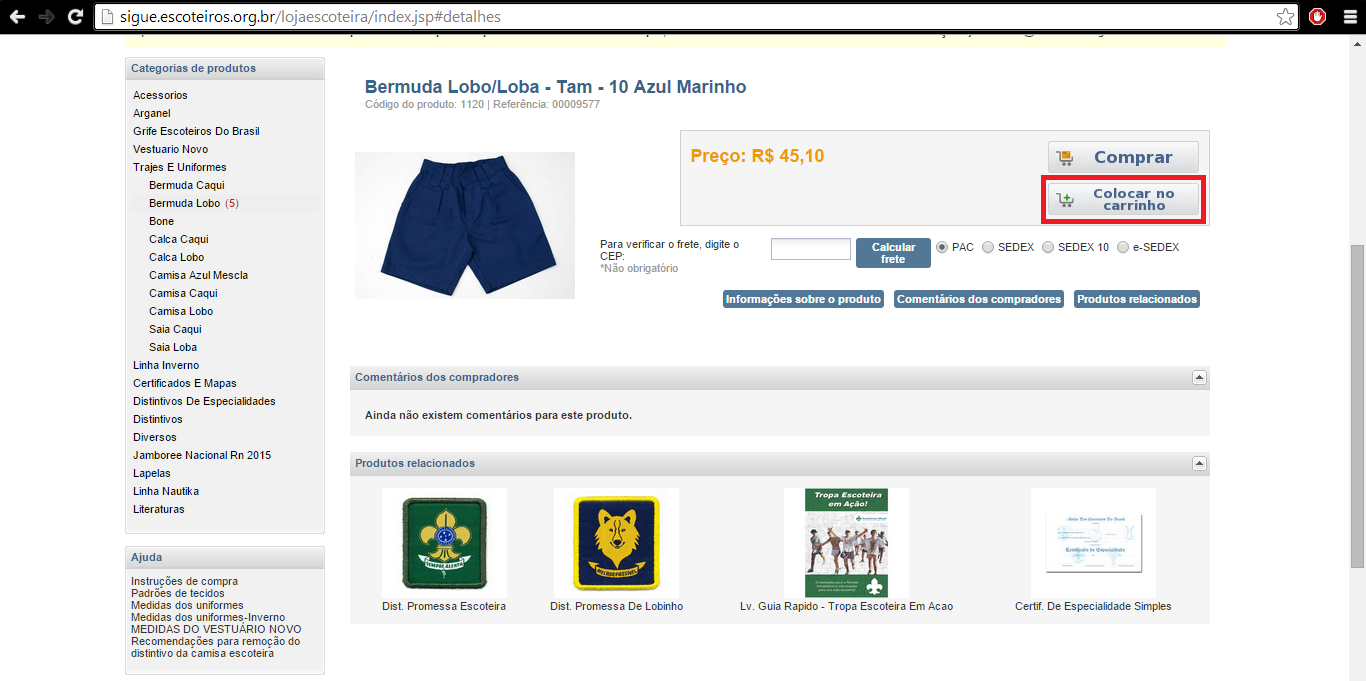Viewport: 1366px width, 681px height.
Task: Click the Comprar button
Action: point(1123,157)
